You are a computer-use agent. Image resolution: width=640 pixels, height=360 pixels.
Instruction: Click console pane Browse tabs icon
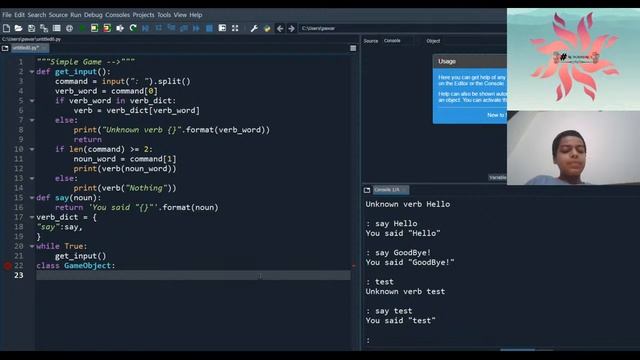tap(367, 190)
